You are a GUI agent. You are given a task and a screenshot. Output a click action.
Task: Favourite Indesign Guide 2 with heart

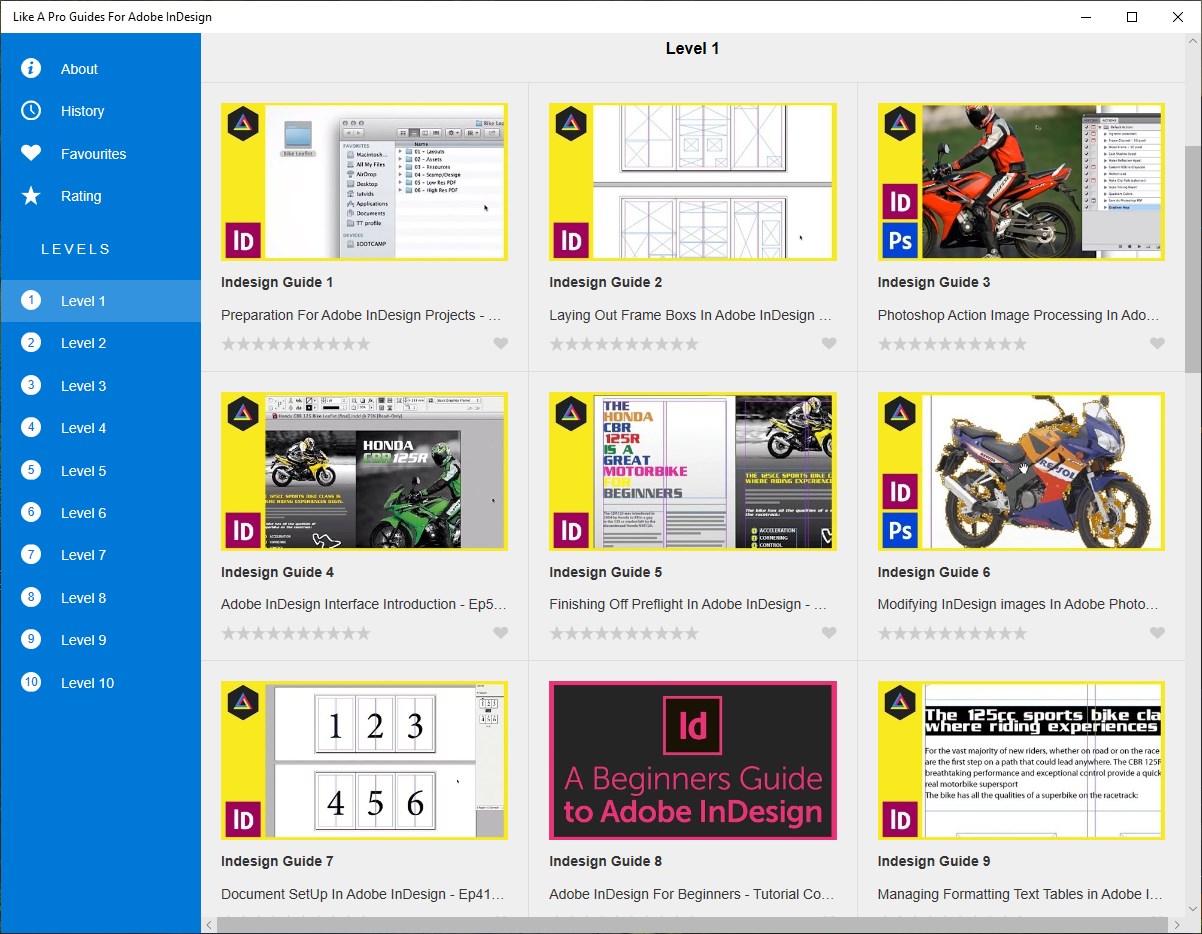829,344
